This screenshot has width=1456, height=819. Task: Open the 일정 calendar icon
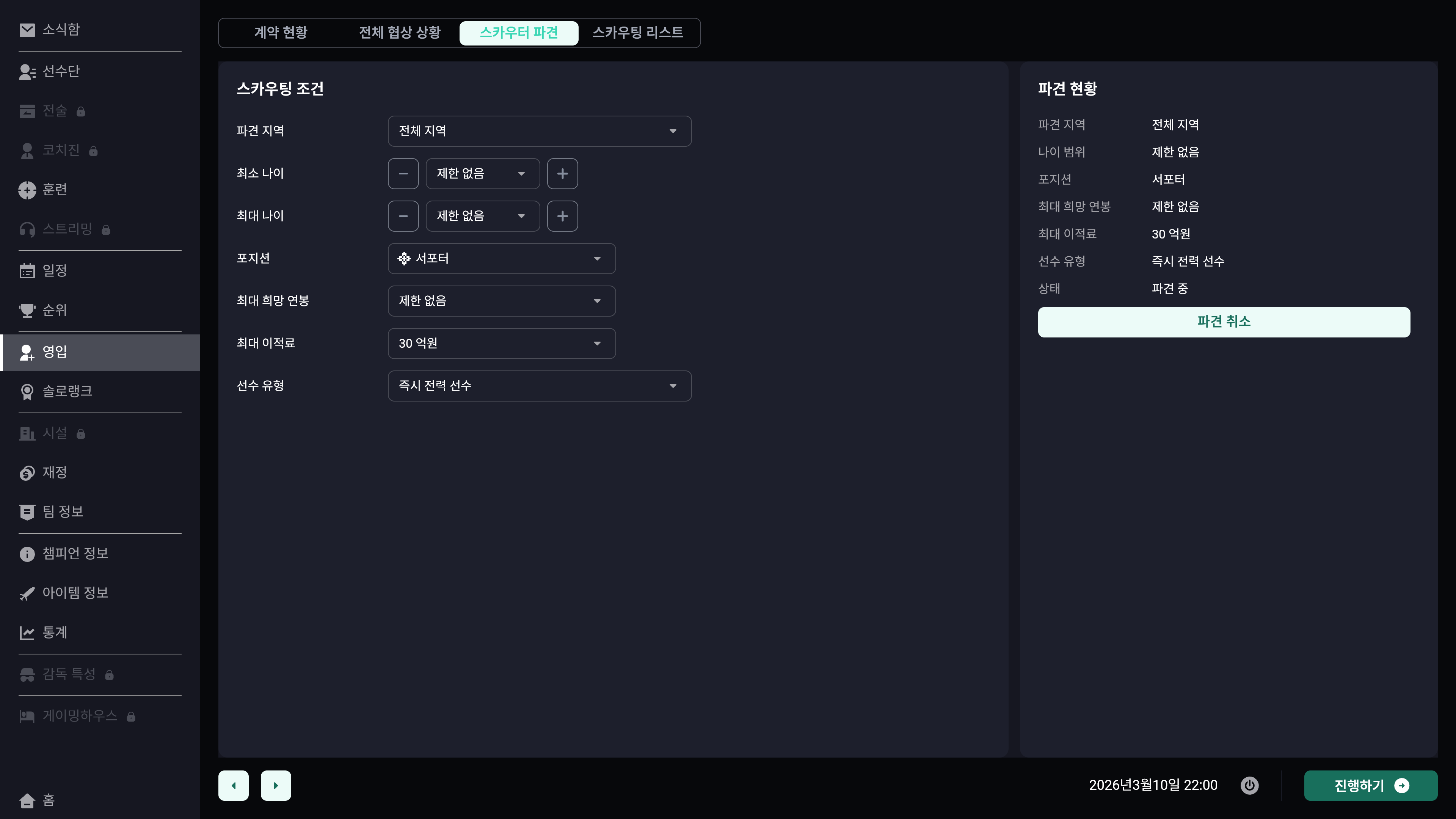click(x=27, y=271)
